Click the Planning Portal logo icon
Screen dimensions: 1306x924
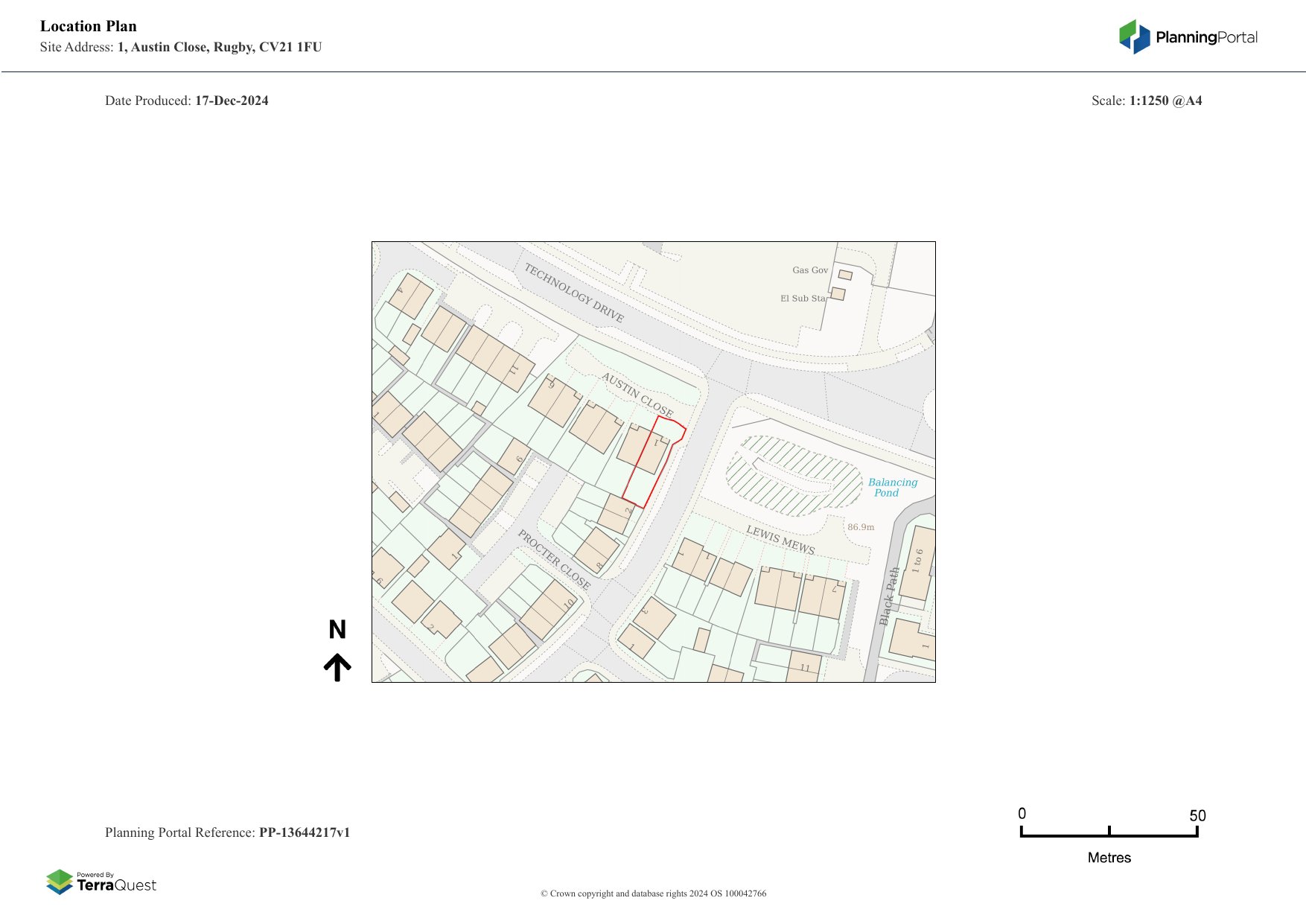click(x=1134, y=36)
